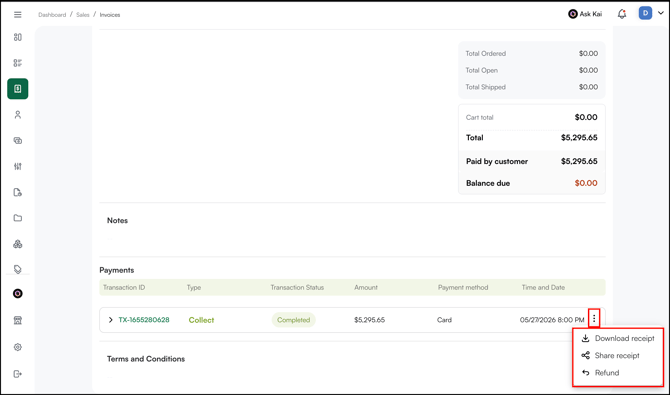Click the Balance due $0.00 value

(586, 183)
